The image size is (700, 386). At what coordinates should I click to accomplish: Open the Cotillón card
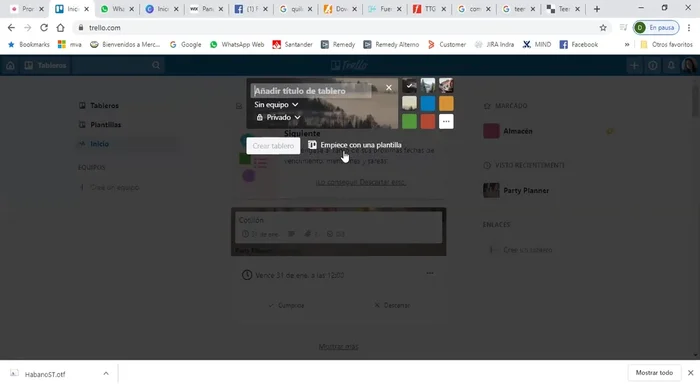[338, 227]
